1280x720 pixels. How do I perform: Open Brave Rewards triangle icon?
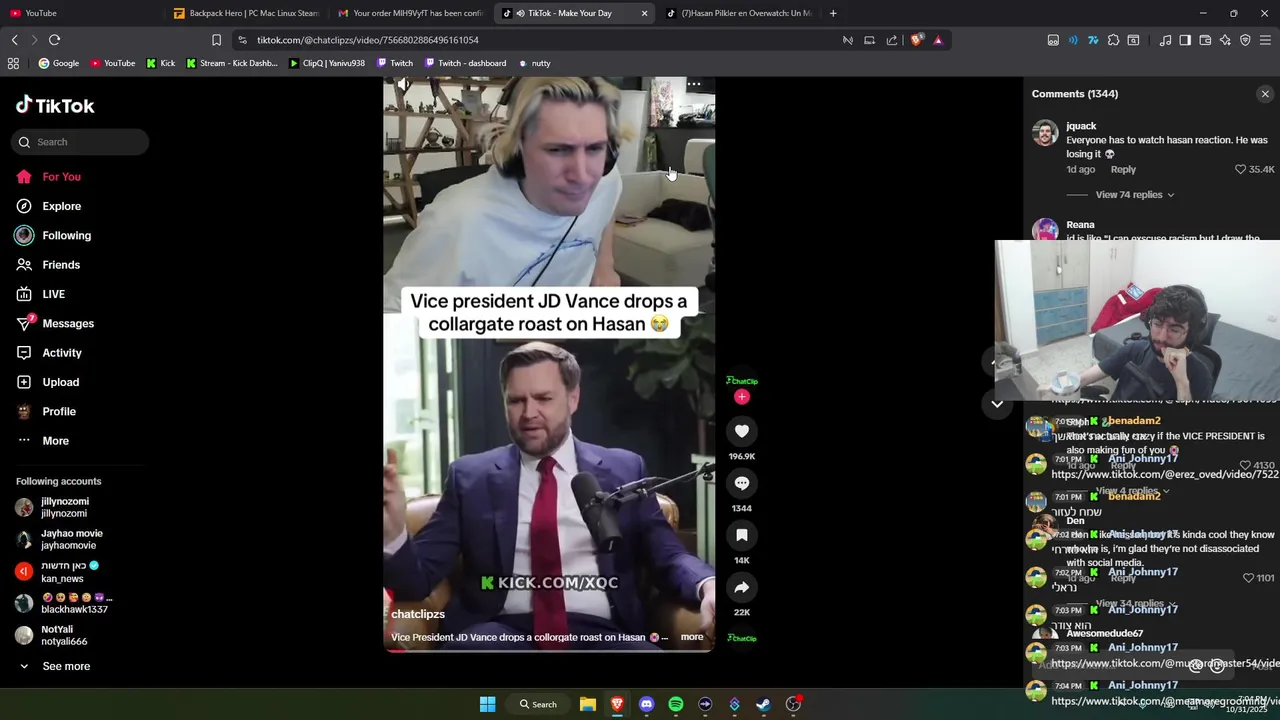tap(938, 40)
